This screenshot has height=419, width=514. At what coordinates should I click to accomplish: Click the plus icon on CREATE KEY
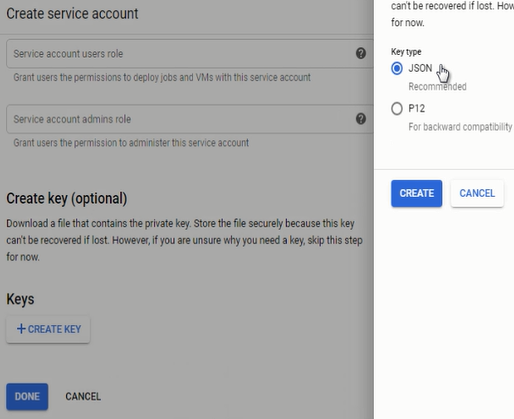point(21,329)
